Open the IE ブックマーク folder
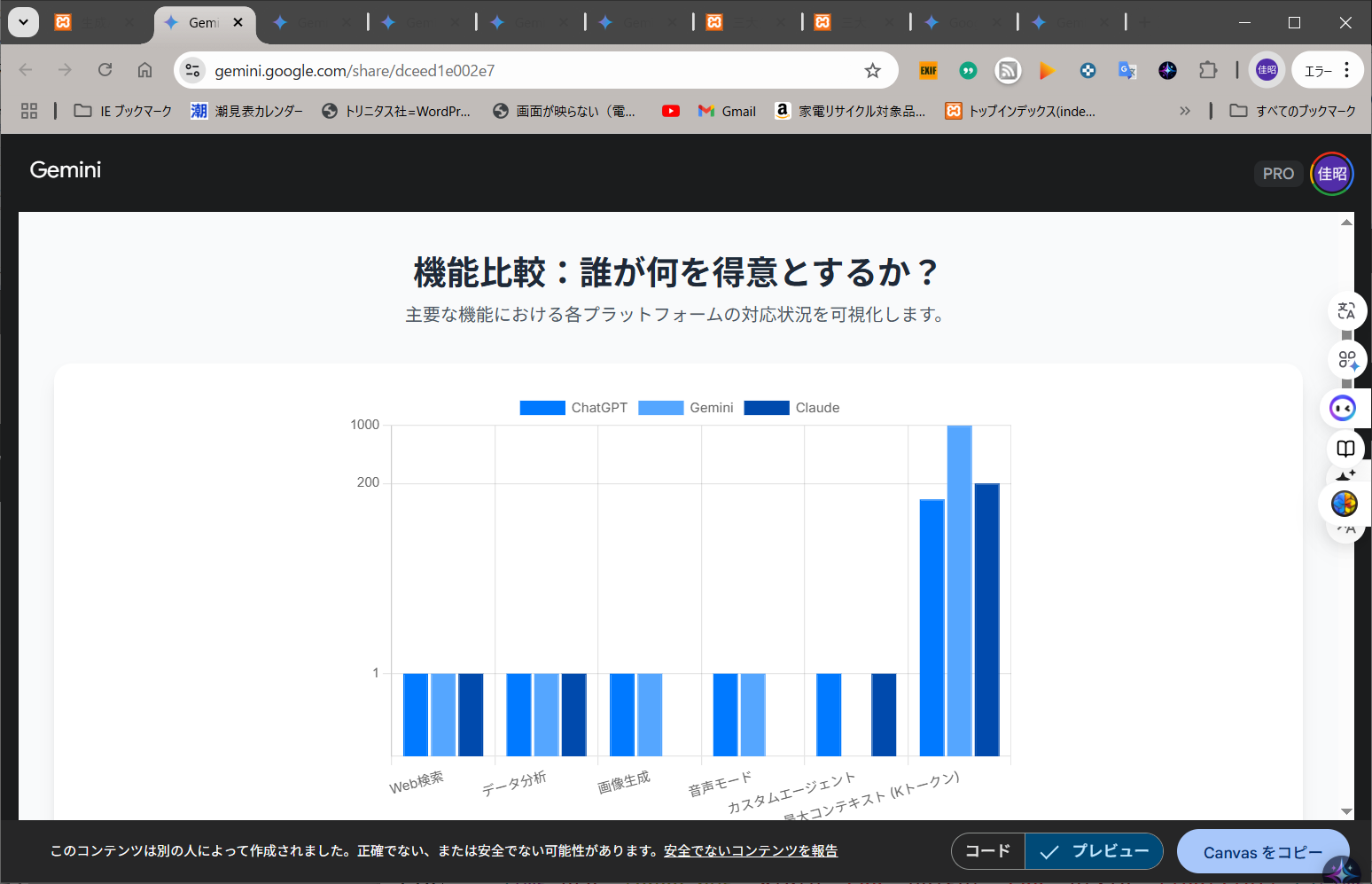The image size is (1372, 884). pyautogui.click(x=123, y=111)
